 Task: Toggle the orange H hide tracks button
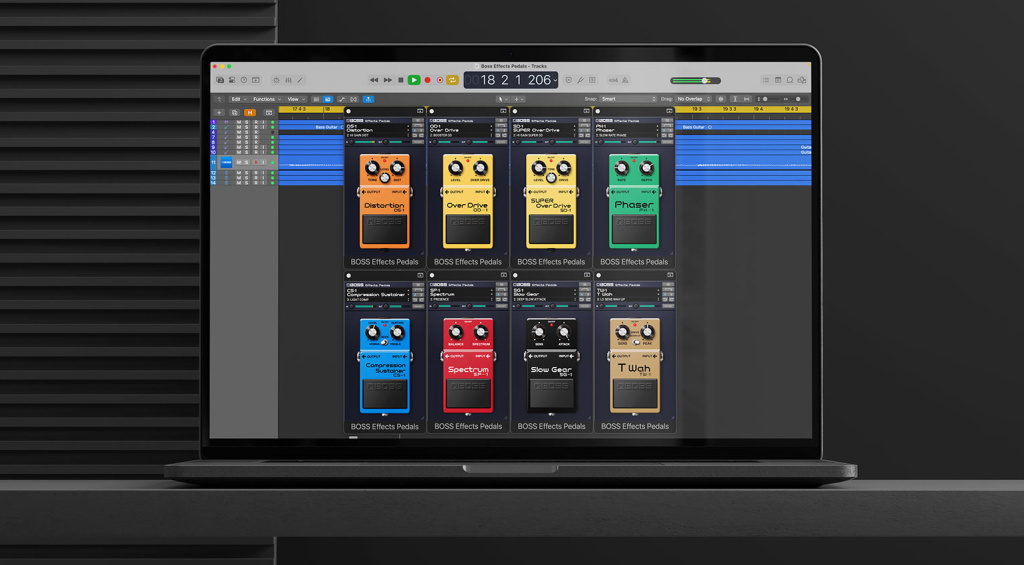249,112
